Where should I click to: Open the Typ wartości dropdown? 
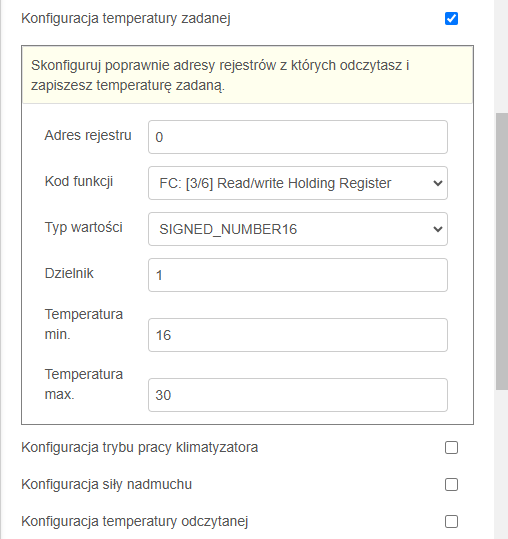tap(298, 229)
